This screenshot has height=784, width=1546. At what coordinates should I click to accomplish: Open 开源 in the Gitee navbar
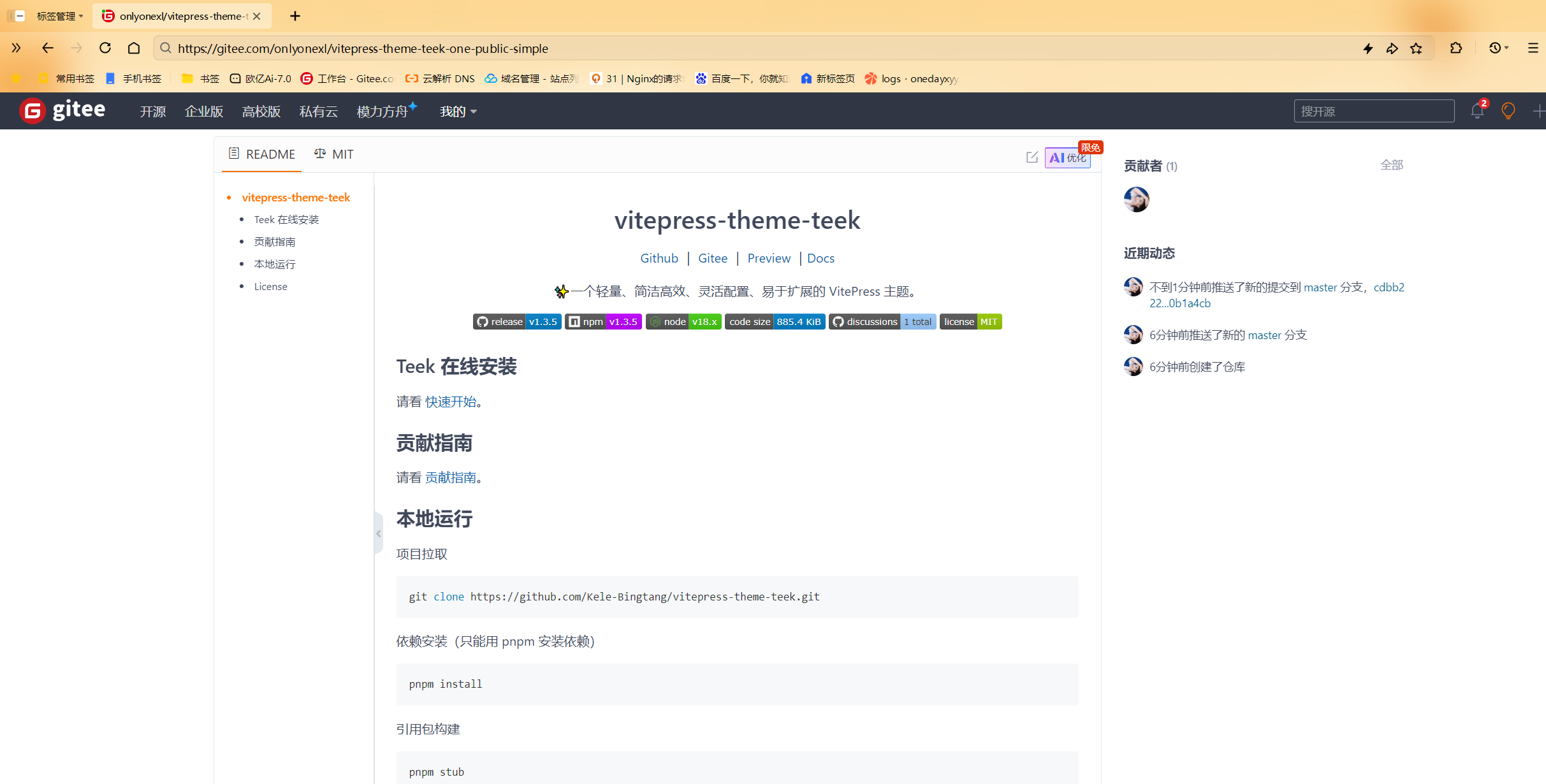[x=153, y=112]
